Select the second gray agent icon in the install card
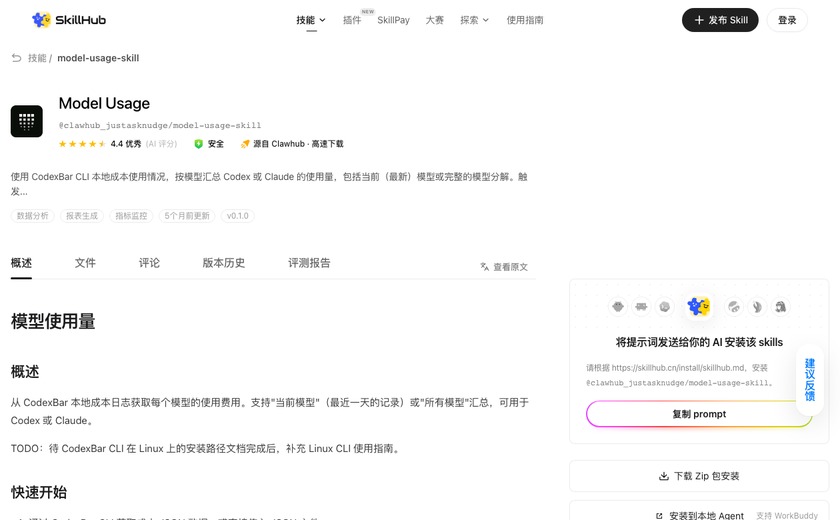The image size is (840, 520). (x=641, y=307)
